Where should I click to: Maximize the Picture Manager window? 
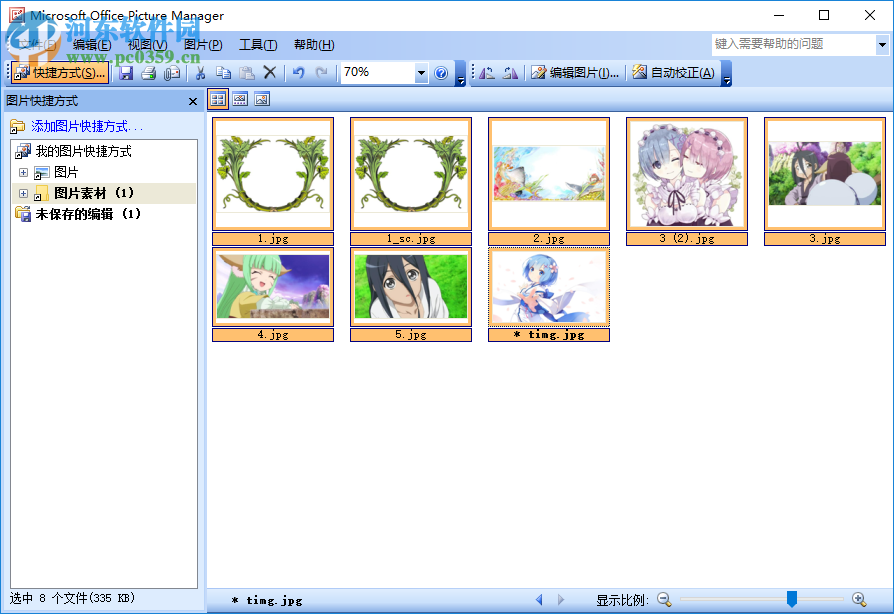point(824,15)
